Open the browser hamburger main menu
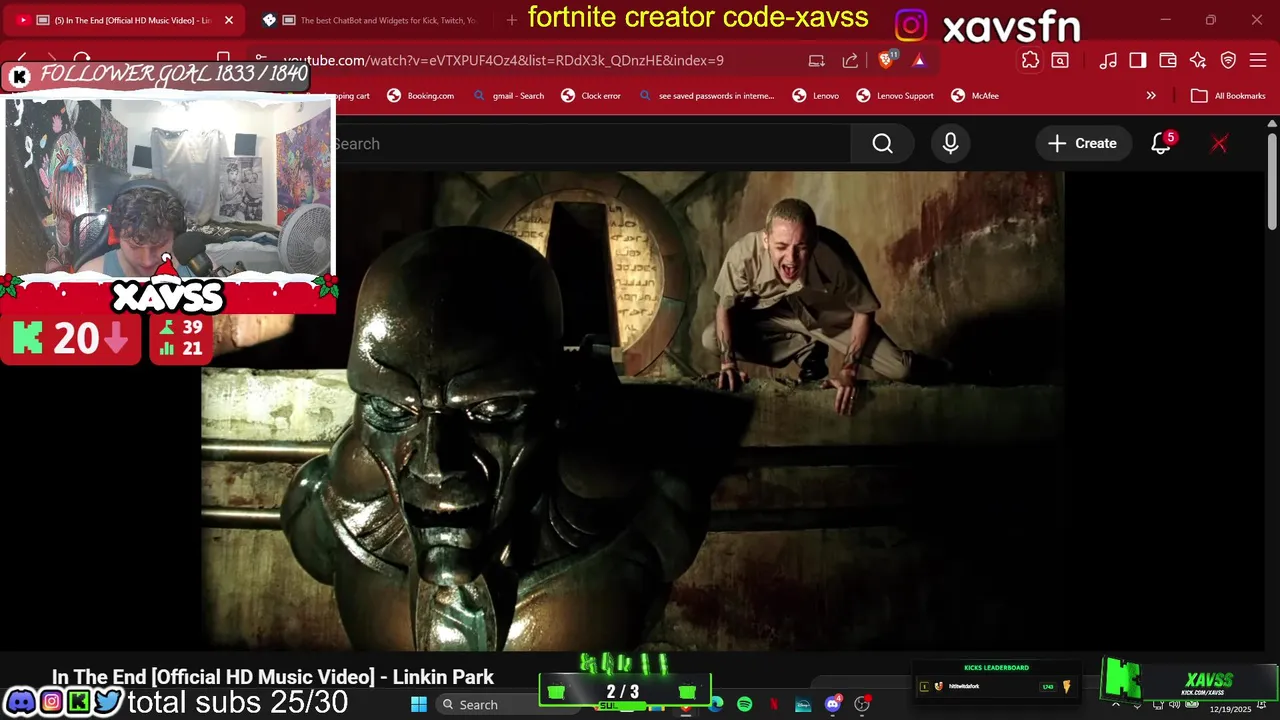The height and width of the screenshot is (720, 1280). [1258, 60]
